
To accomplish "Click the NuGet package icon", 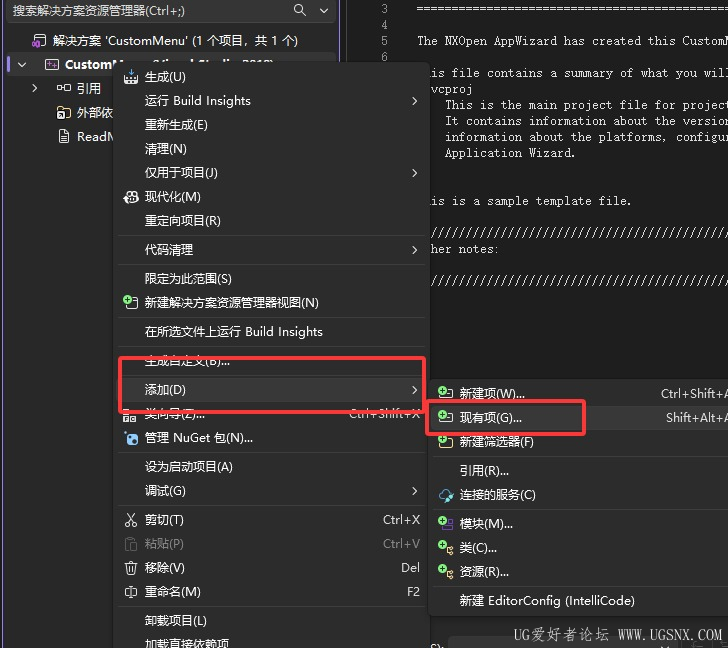I will click(131, 438).
